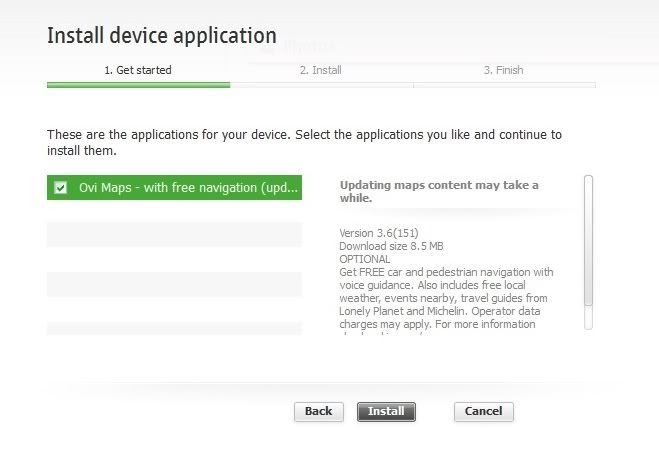This screenshot has width=659, height=455.
Task: Click the progress segment under Finish
Action: [x=504, y=85]
